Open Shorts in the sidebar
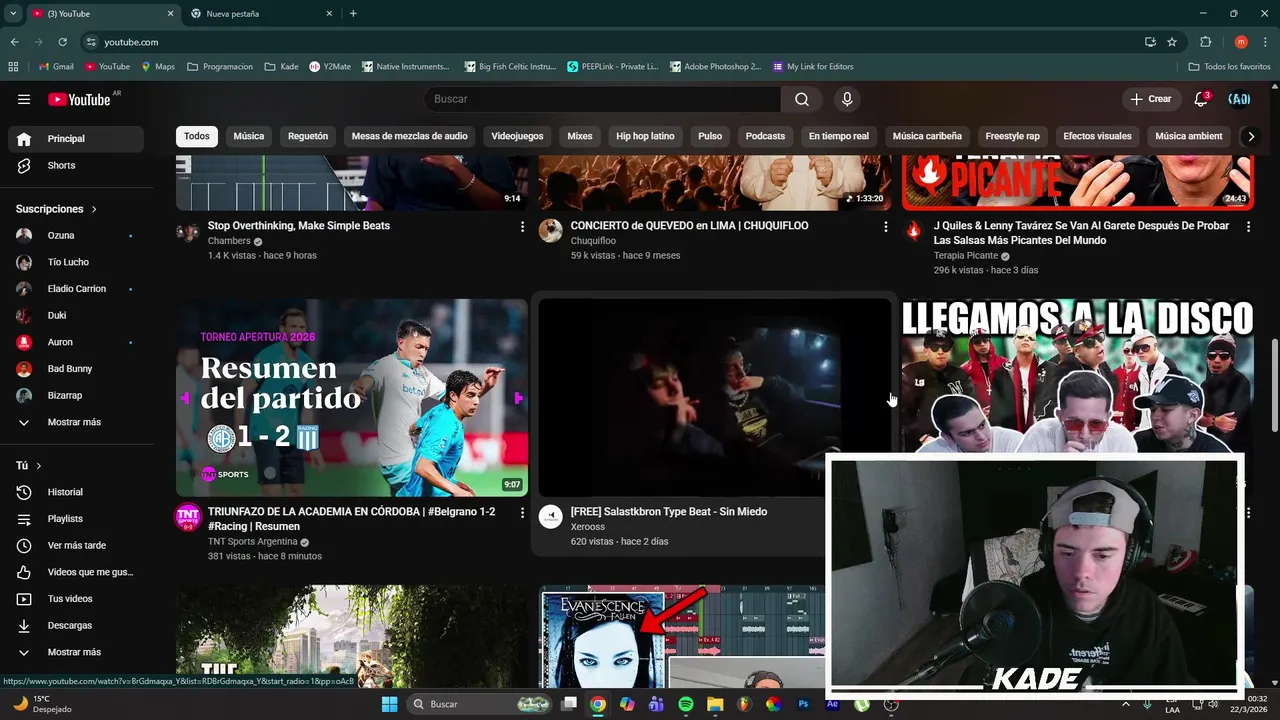The height and width of the screenshot is (720, 1280). coord(76,165)
